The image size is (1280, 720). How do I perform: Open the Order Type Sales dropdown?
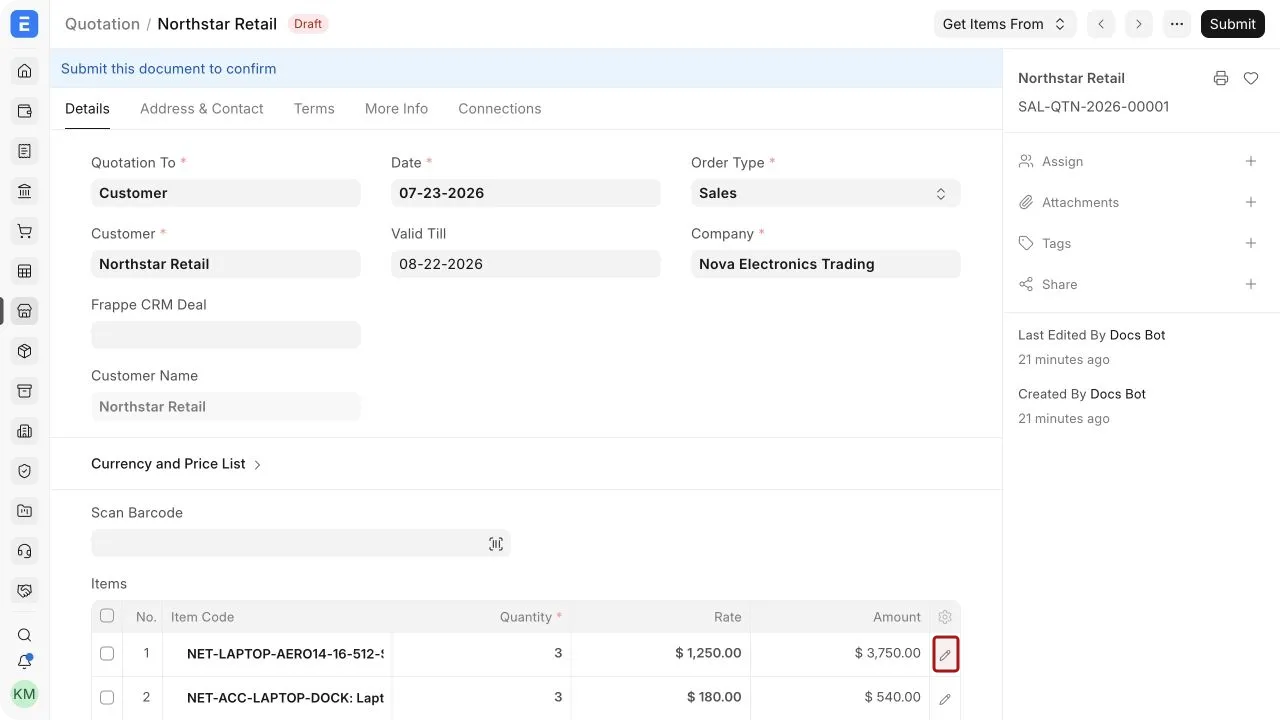click(826, 193)
